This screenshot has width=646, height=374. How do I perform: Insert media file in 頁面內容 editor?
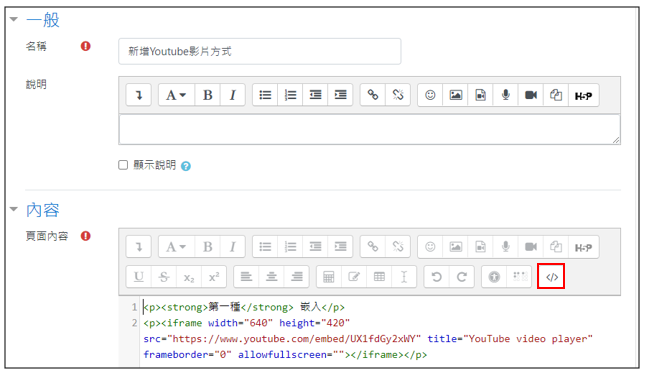coord(481,247)
